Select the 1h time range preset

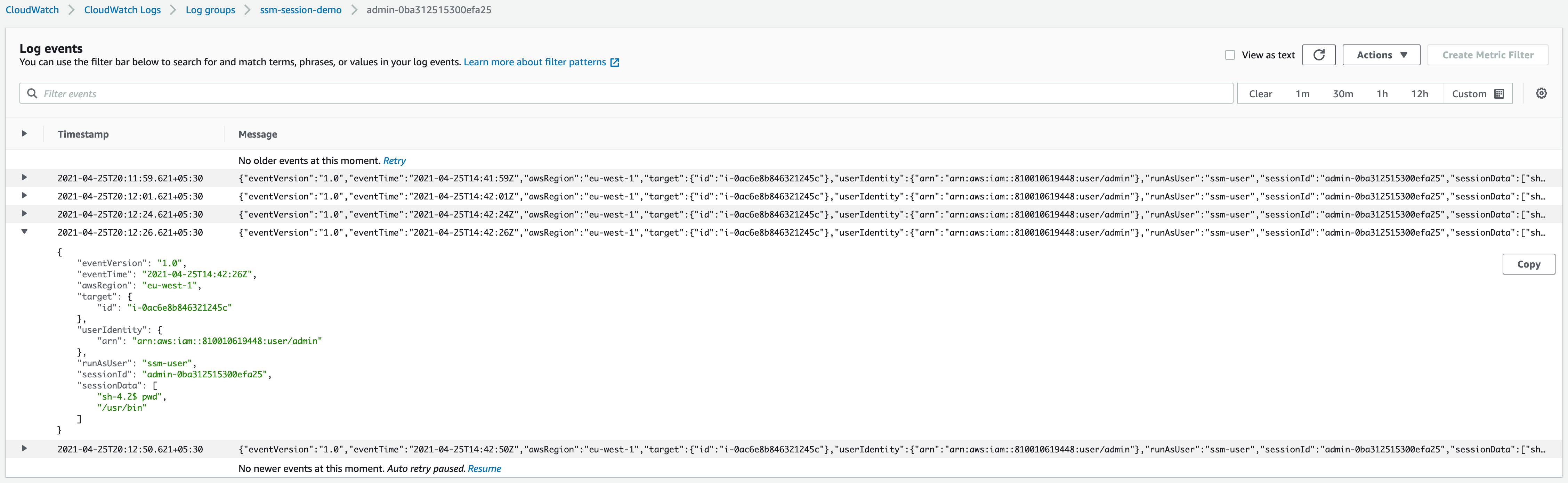pos(1382,93)
